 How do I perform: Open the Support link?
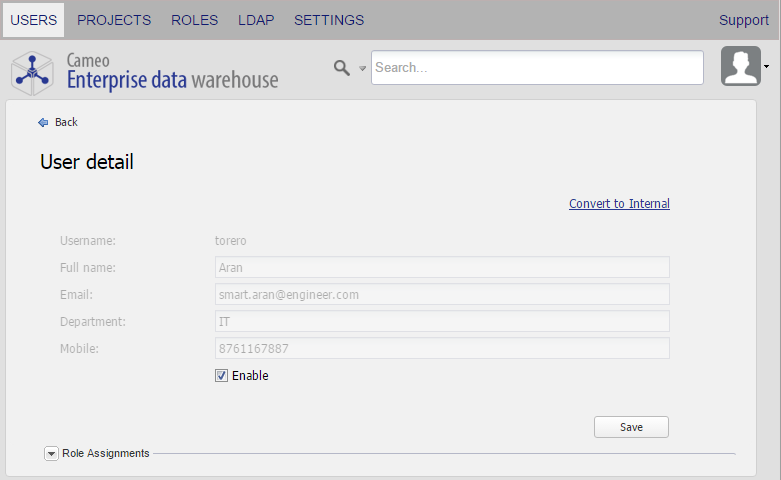coord(744,20)
